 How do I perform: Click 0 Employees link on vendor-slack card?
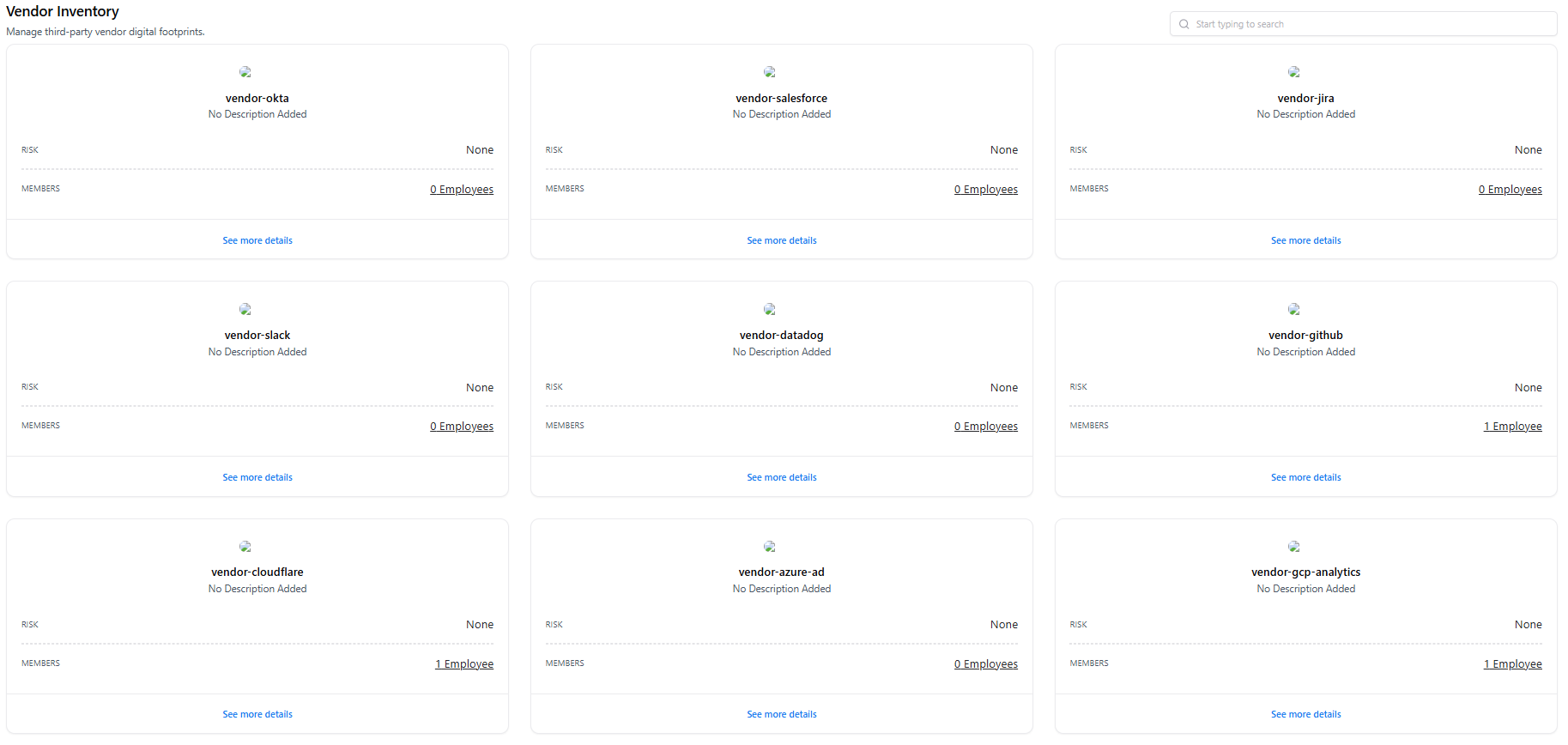(462, 427)
